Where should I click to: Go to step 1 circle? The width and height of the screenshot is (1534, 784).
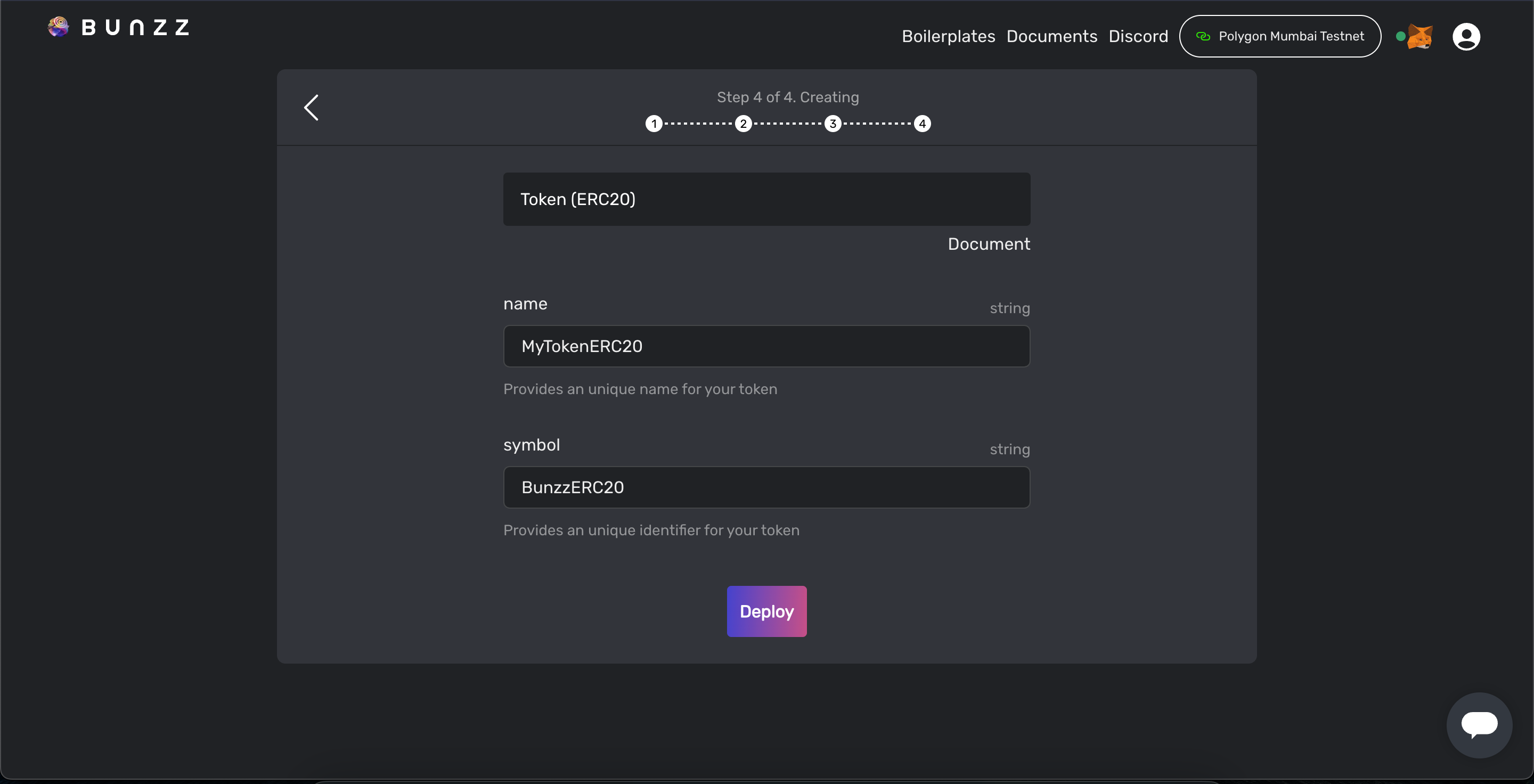(x=654, y=124)
